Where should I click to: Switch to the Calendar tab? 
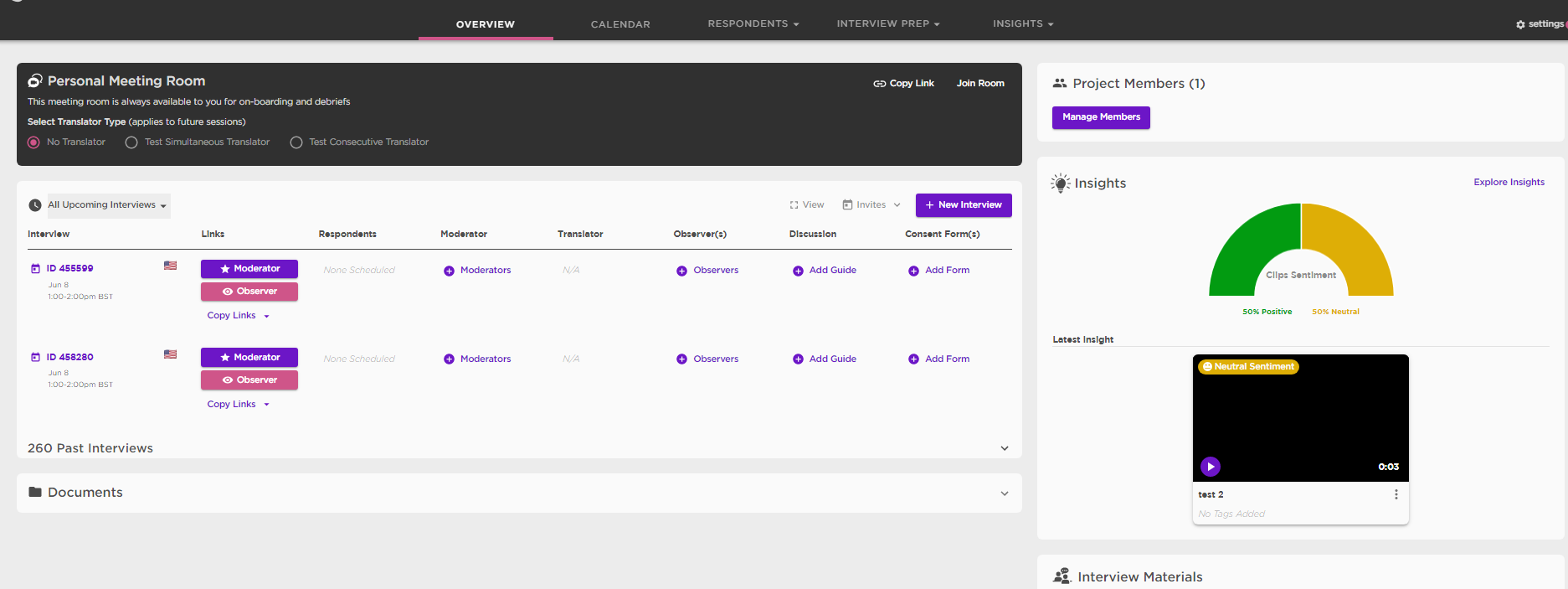pos(620,24)
